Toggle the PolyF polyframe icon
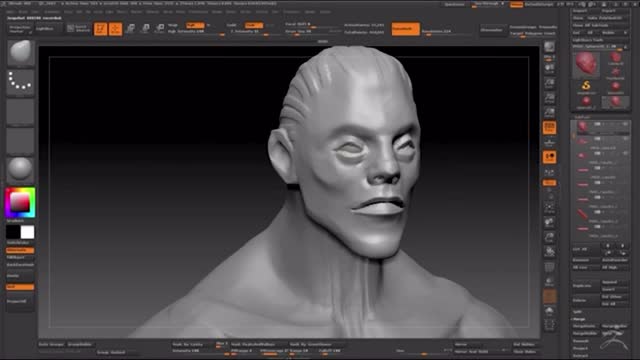This screenshot has width=640, height=360. (549, 268)
